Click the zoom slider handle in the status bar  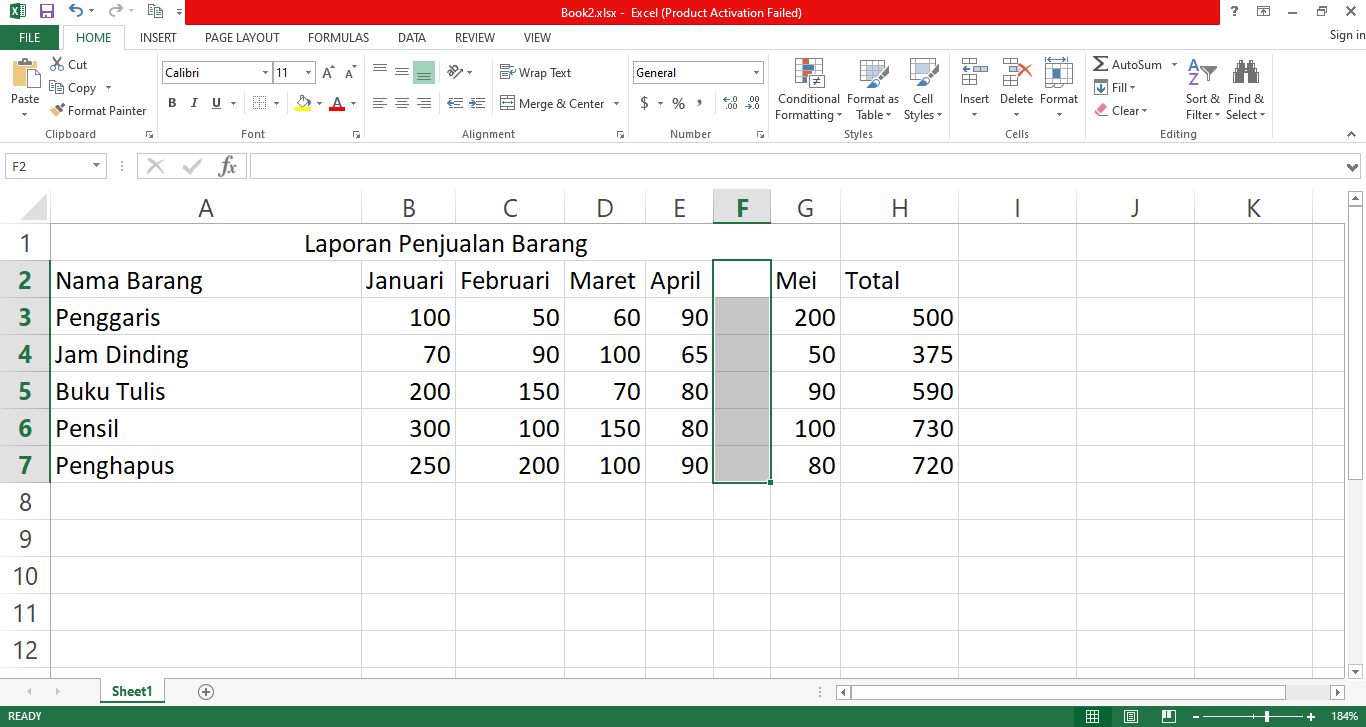pos(1267,717)
